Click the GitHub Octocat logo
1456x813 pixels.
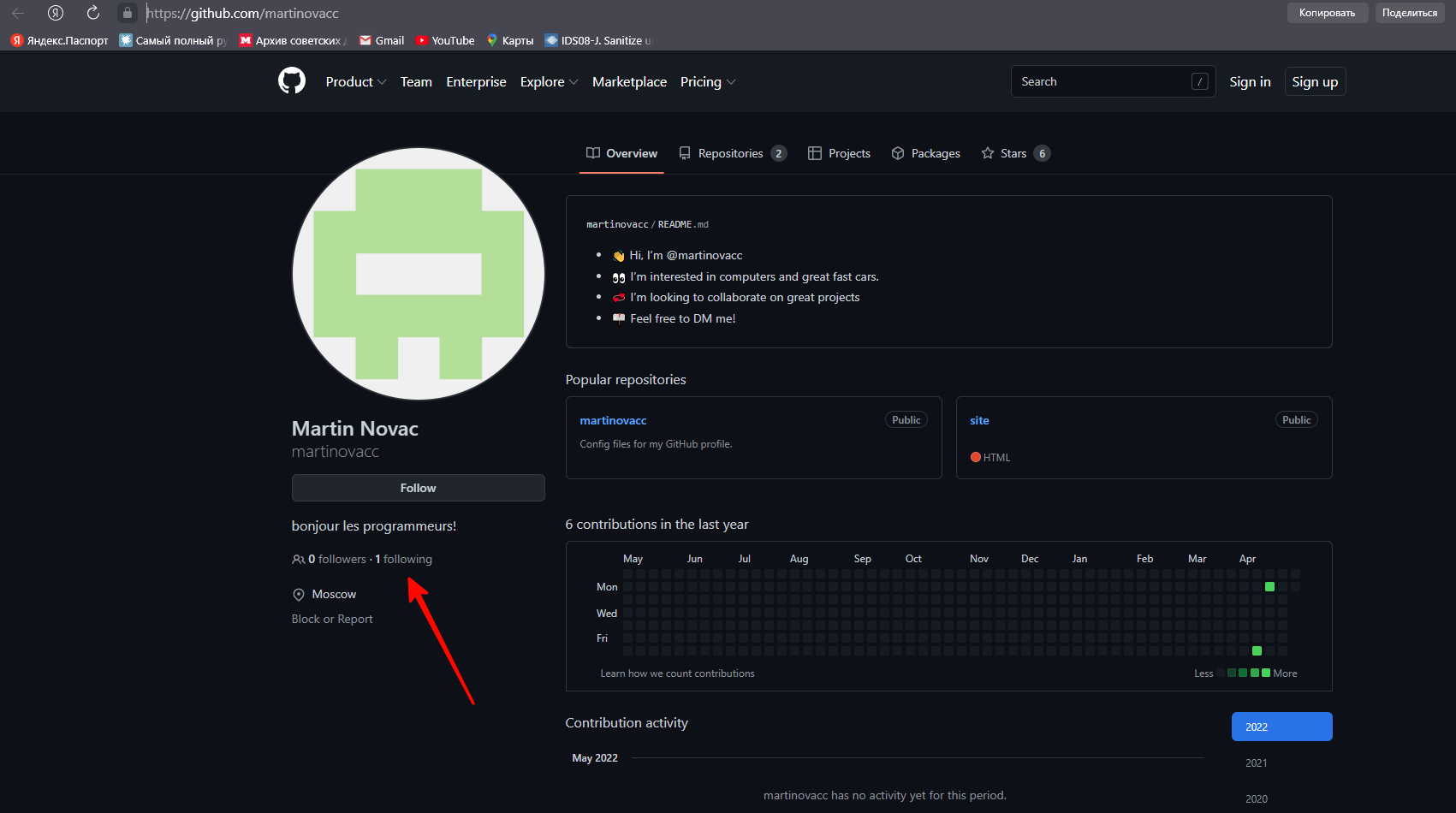(292, 81)
